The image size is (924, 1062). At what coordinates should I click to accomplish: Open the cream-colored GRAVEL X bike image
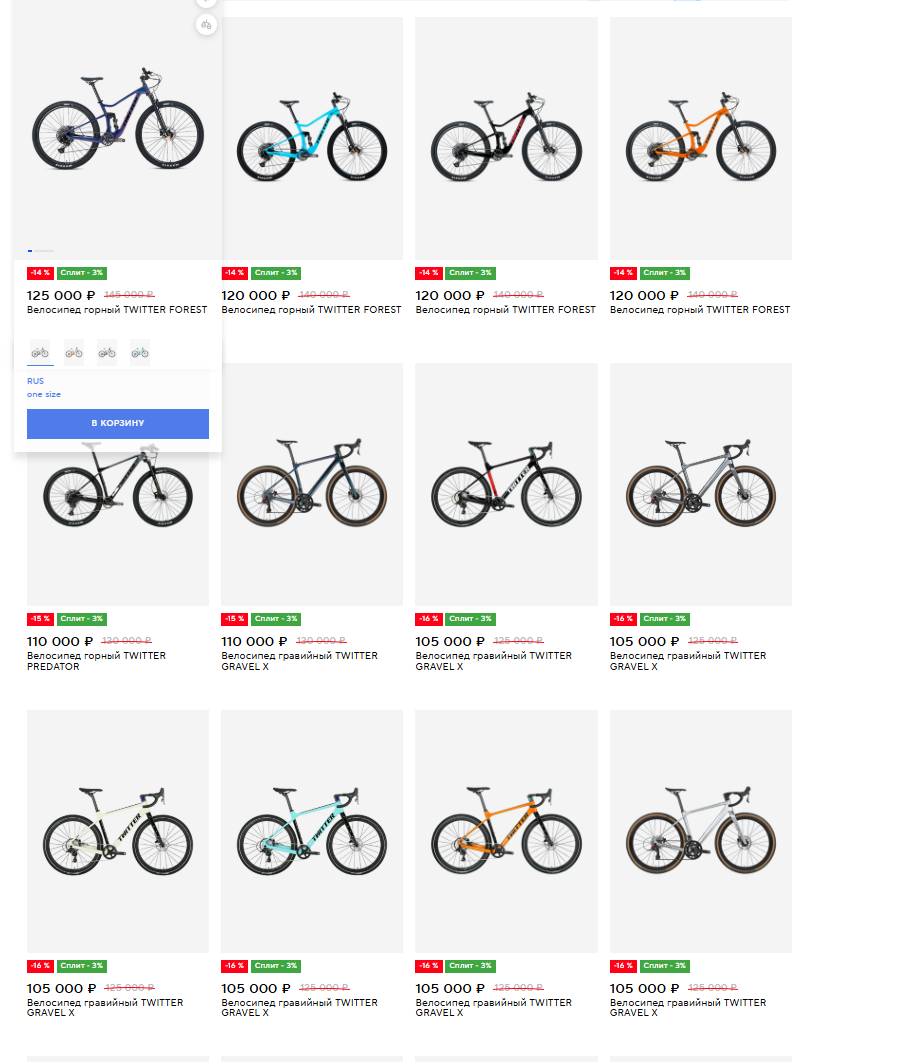tap(118, 831)
